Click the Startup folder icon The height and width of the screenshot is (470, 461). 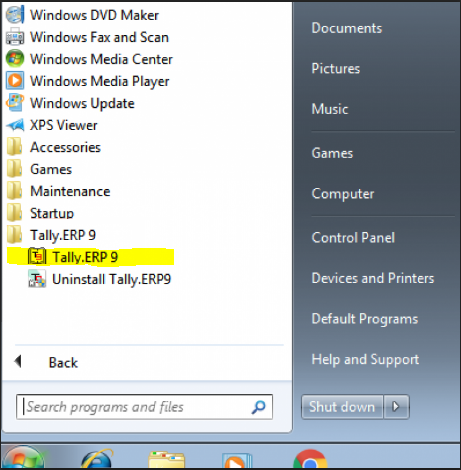tap(15, 213)
